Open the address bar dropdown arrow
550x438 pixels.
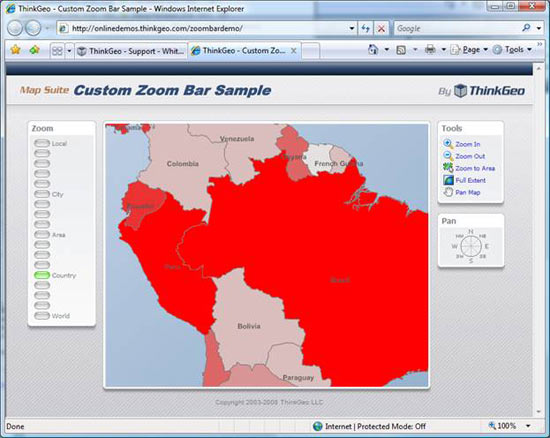click(x=352, y=28)
